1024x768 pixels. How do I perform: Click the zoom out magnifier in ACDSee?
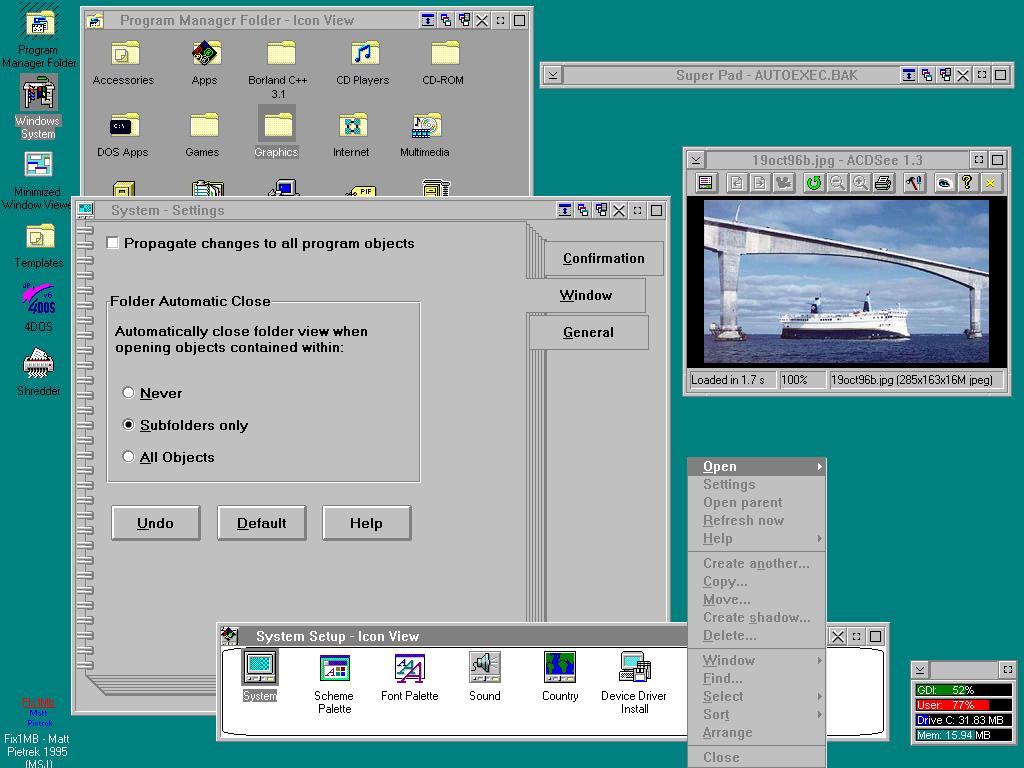point(837,182)
